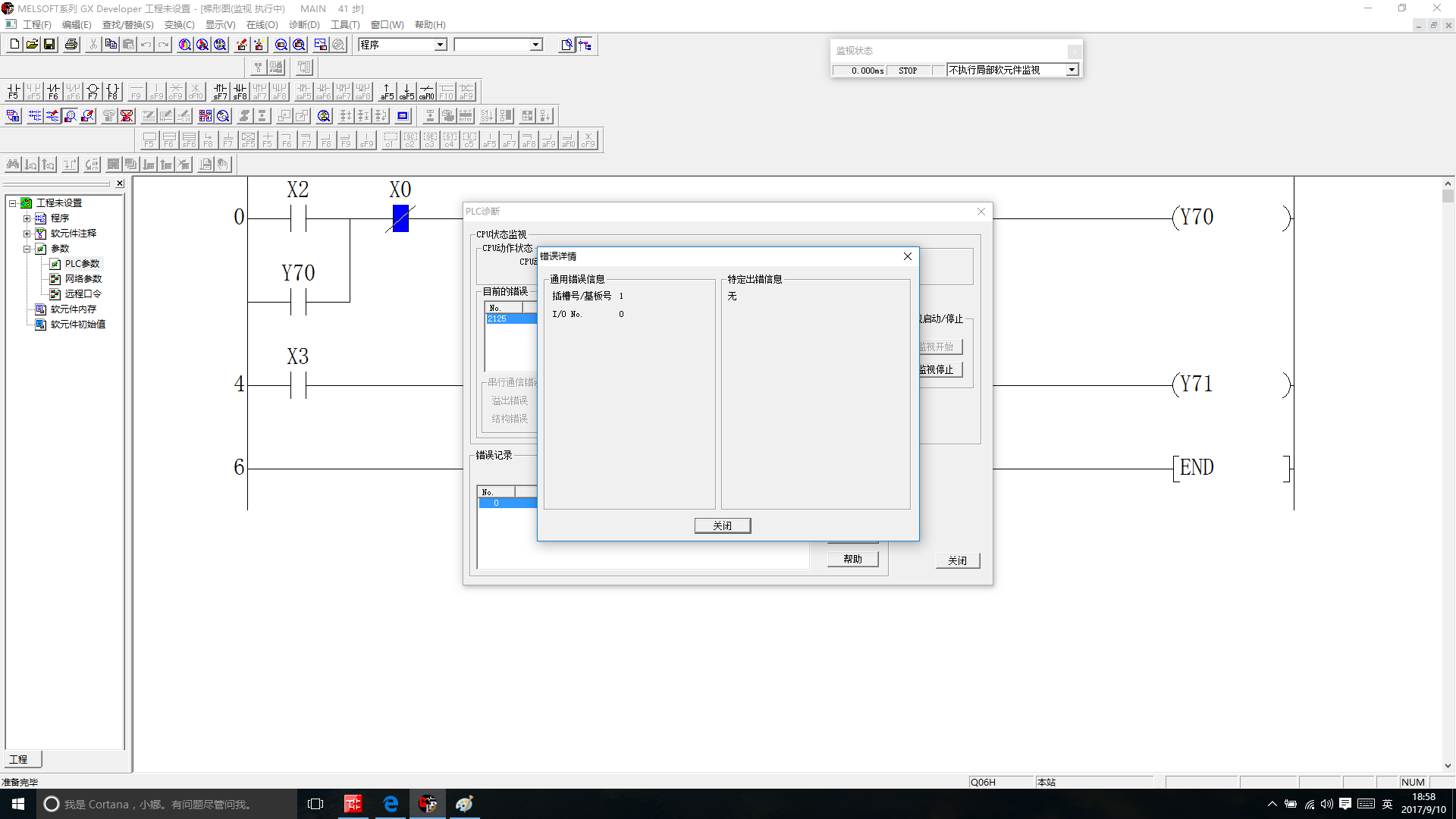1456x819 pixels.
Task: Click 关闭 button in 错误详情 dialog
Action: tap(722, 526)
